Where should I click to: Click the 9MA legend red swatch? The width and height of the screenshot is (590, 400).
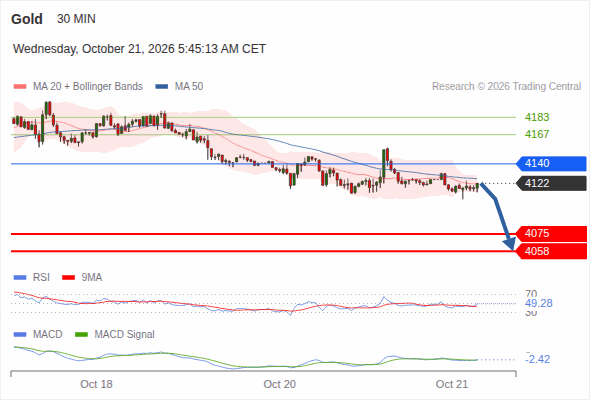(x=68, y=278)
